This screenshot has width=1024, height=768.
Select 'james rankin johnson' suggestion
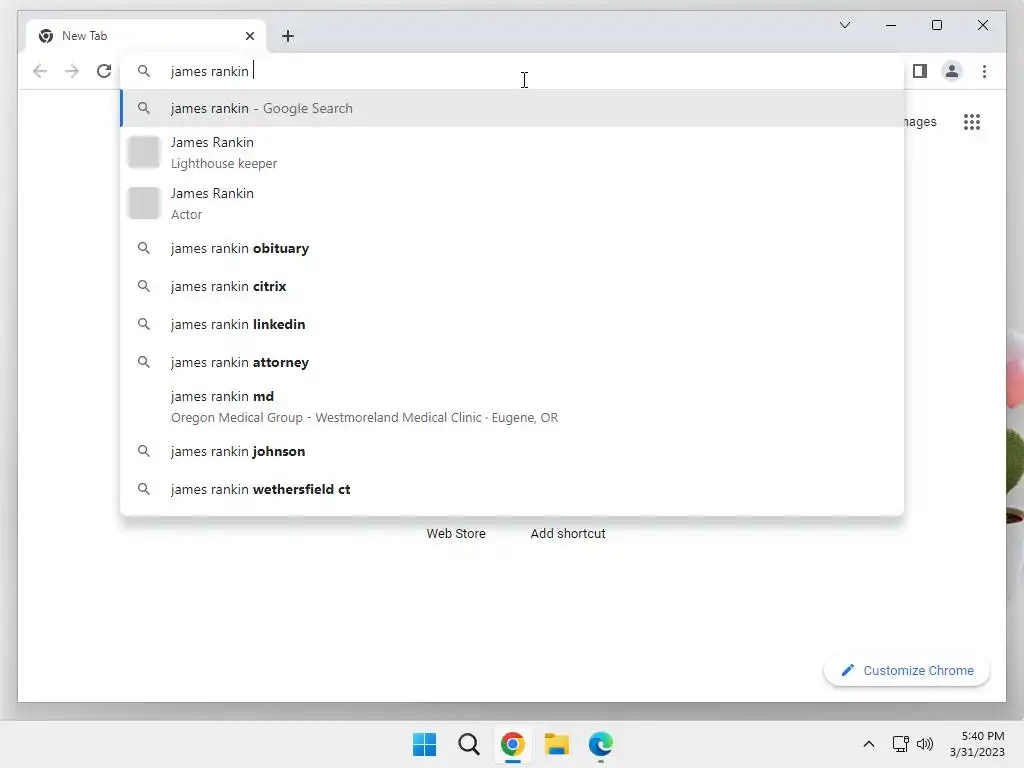point(513,451)
